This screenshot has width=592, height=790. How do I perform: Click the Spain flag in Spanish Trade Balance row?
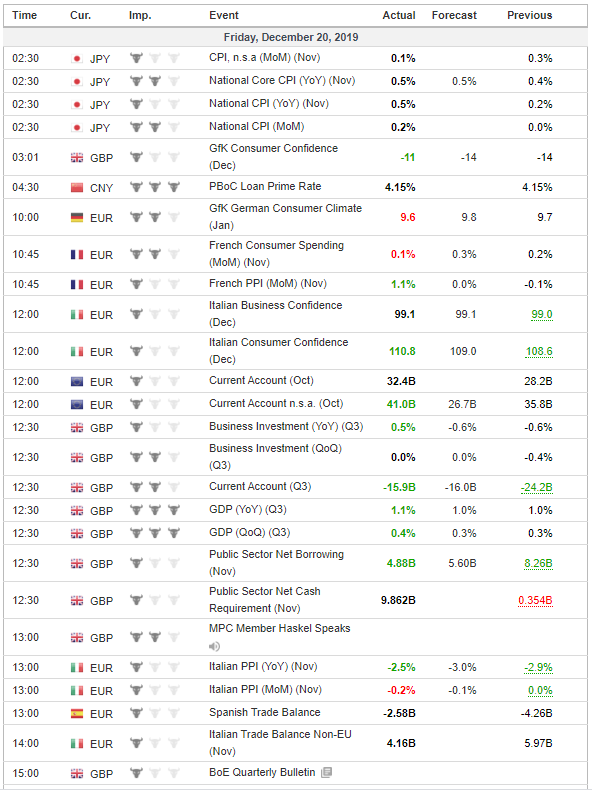77,713
